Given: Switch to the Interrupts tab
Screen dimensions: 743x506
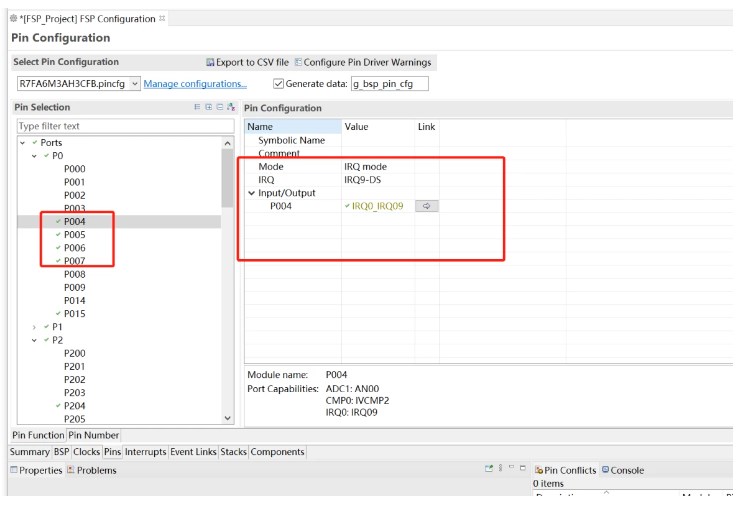Looking at the screenshot, I should pos(145,452).
